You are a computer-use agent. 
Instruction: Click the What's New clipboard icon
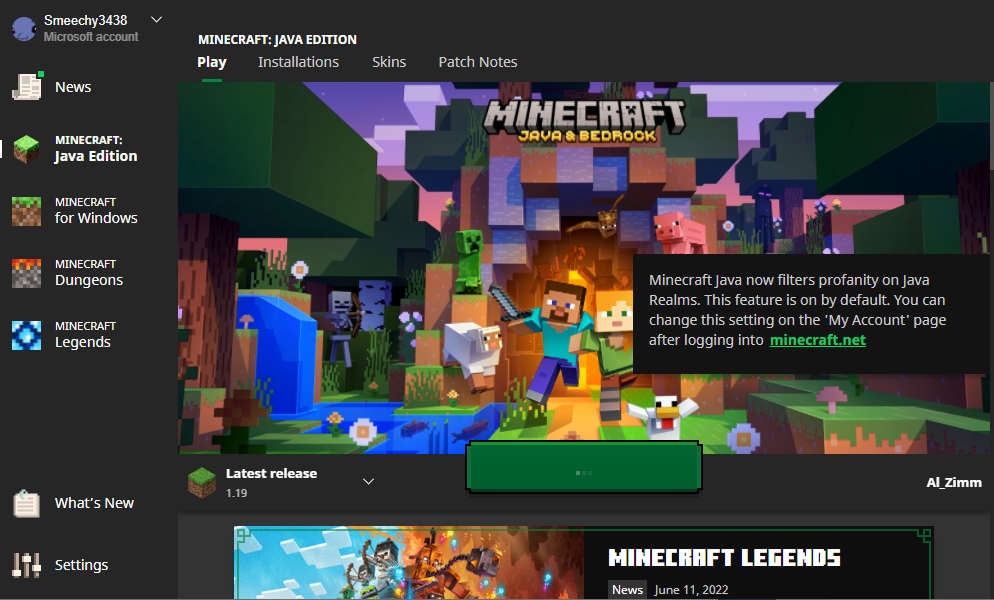point(27,504)
